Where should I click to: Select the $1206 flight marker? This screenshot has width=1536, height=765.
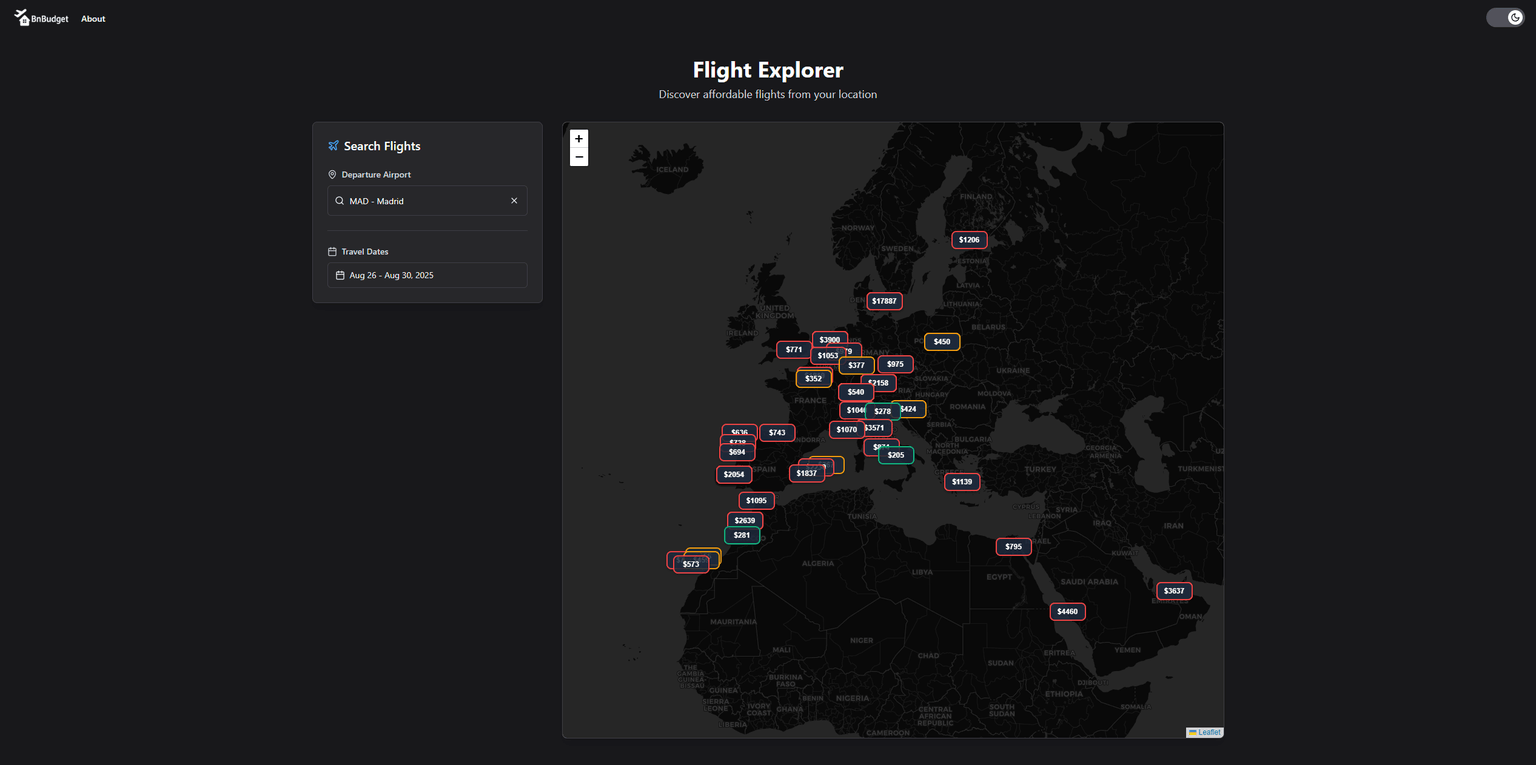pyautogui.click(x=969, y=240)
